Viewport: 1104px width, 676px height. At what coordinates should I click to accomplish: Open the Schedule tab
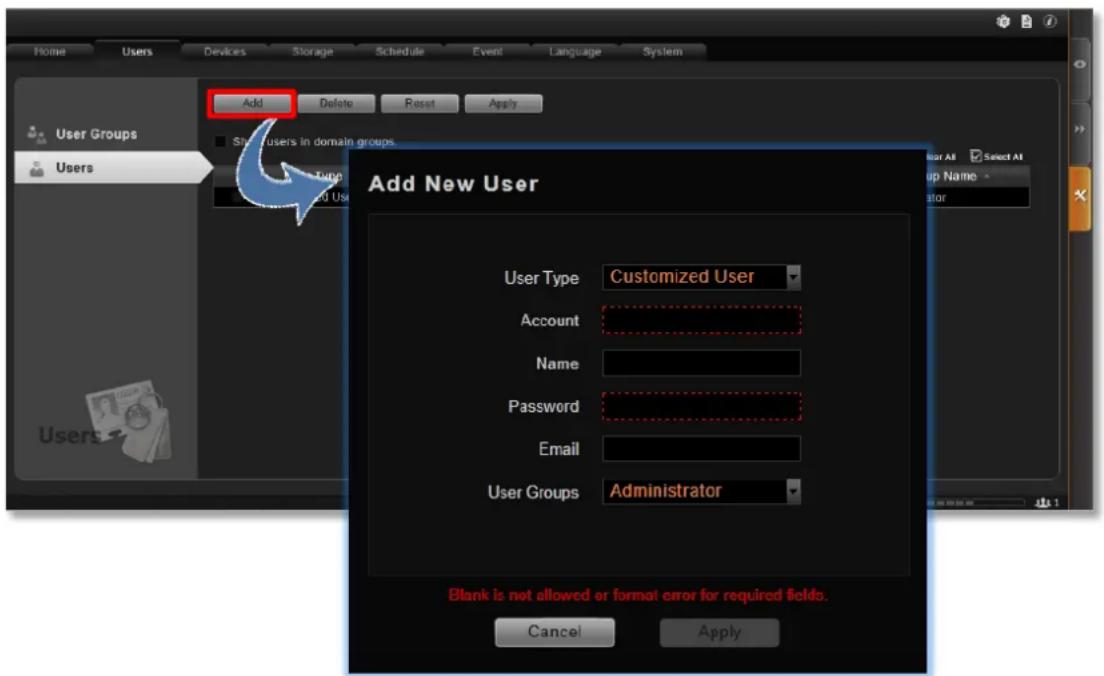[400, 51]
